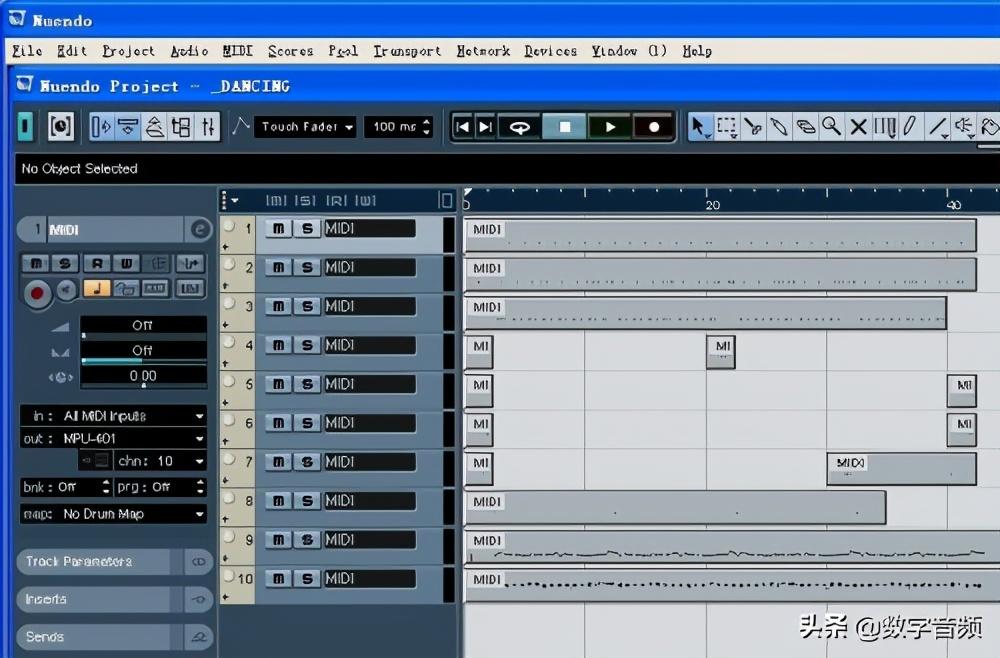This screenshot has width=1000, height=658.
Task: Toggle Cycle loop playback
Action: click(x=520, y=127)
